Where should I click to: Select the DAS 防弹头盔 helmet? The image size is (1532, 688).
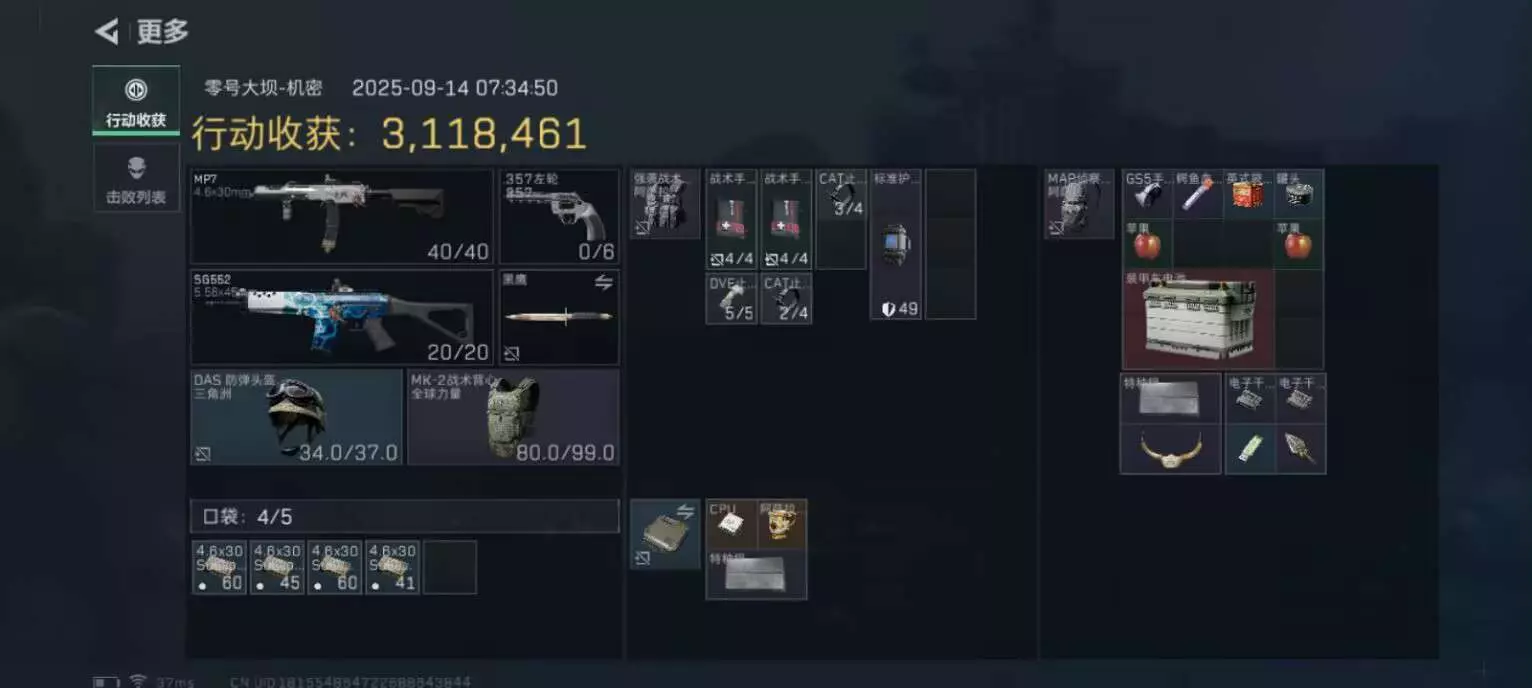(x=296, y=417)
